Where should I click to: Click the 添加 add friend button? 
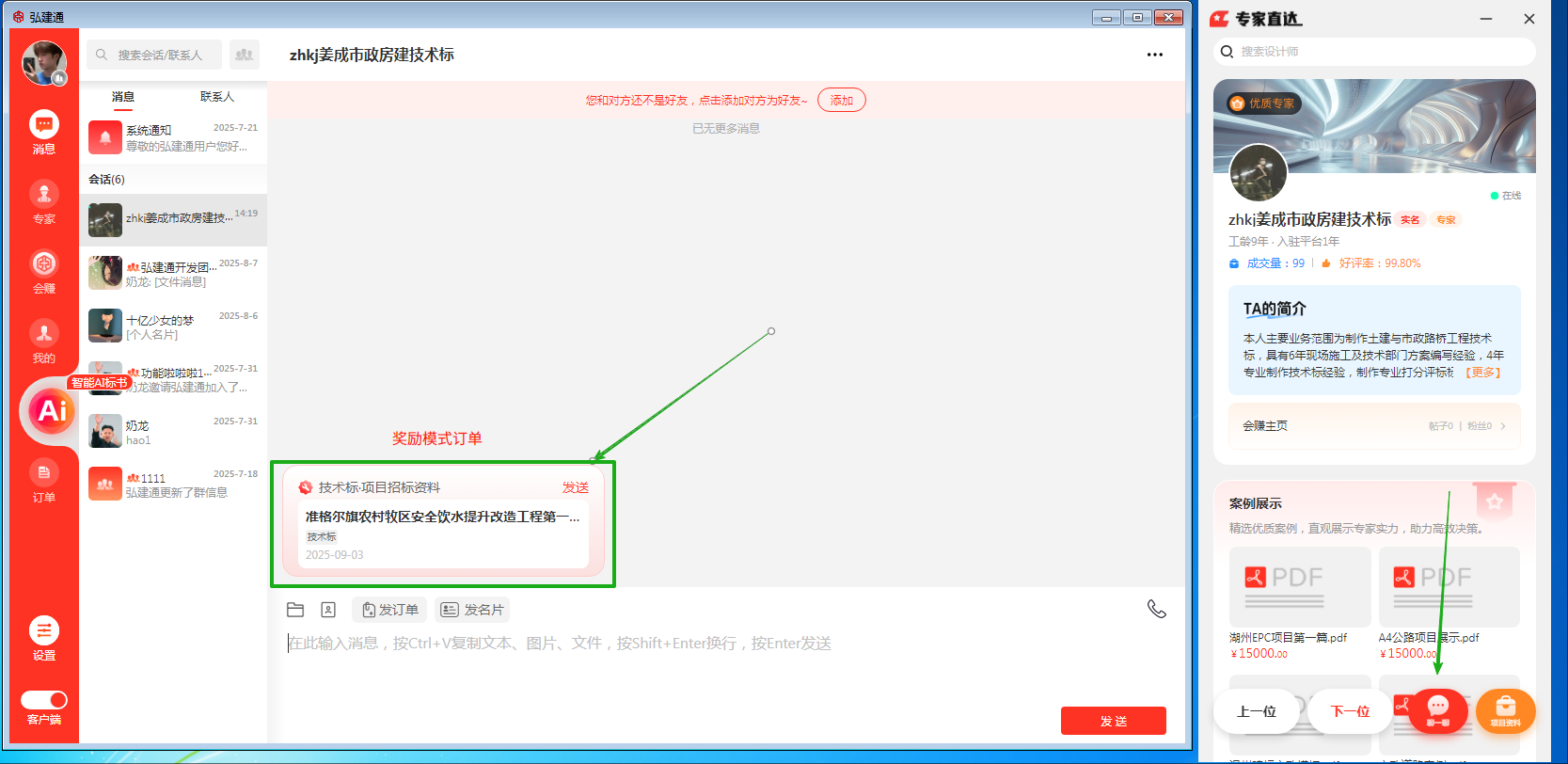pos(842,101)
